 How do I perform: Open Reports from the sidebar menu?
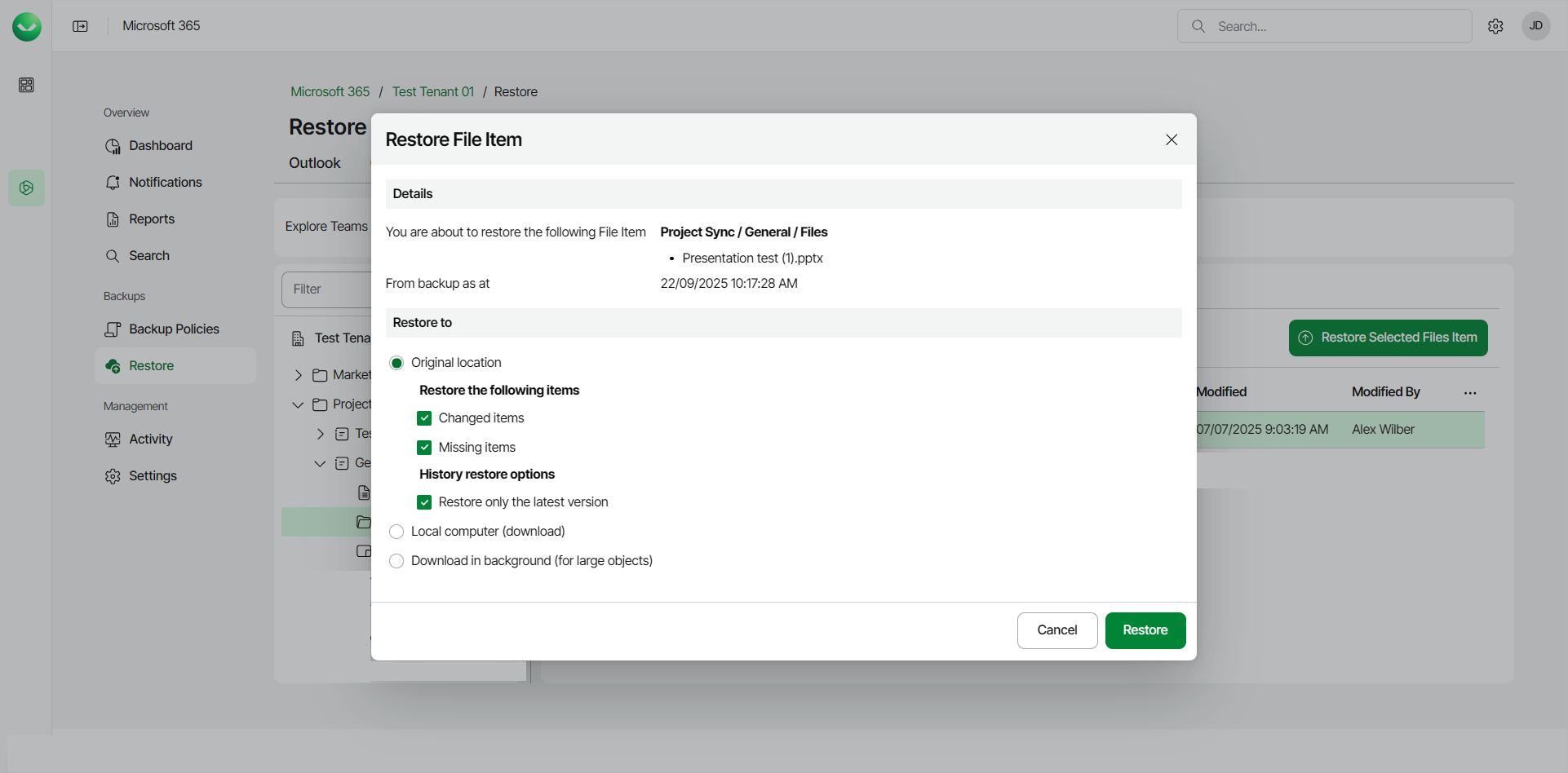[x=151, y=219]
